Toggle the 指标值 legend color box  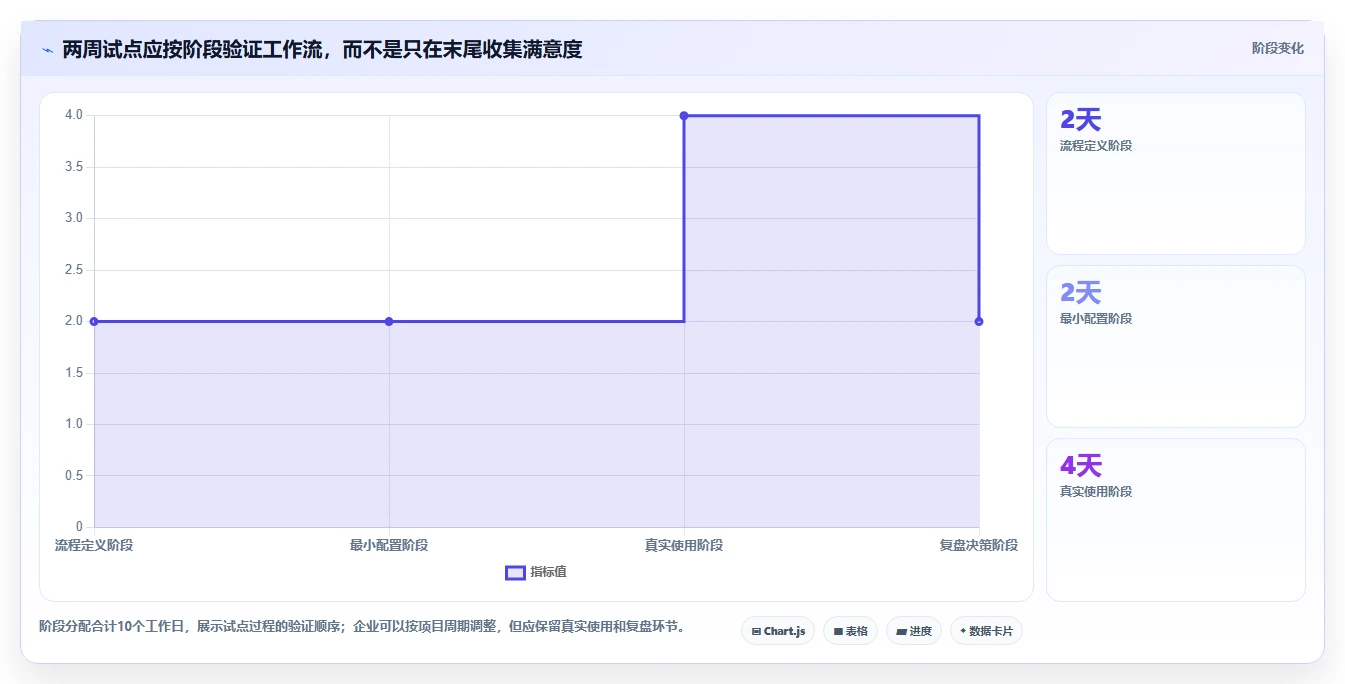tap(515, 572)
